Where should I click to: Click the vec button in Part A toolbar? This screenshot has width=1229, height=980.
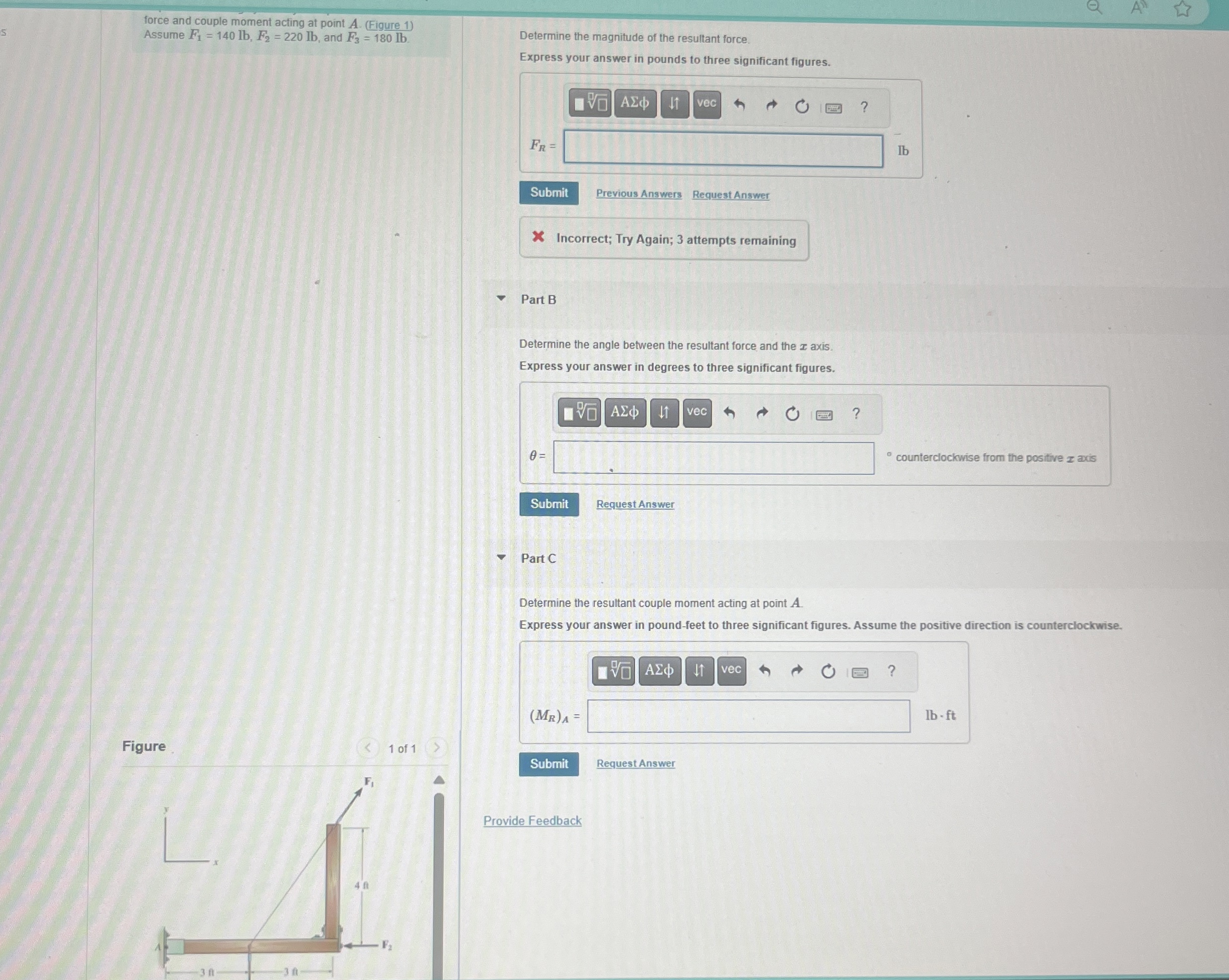point(706,104)
